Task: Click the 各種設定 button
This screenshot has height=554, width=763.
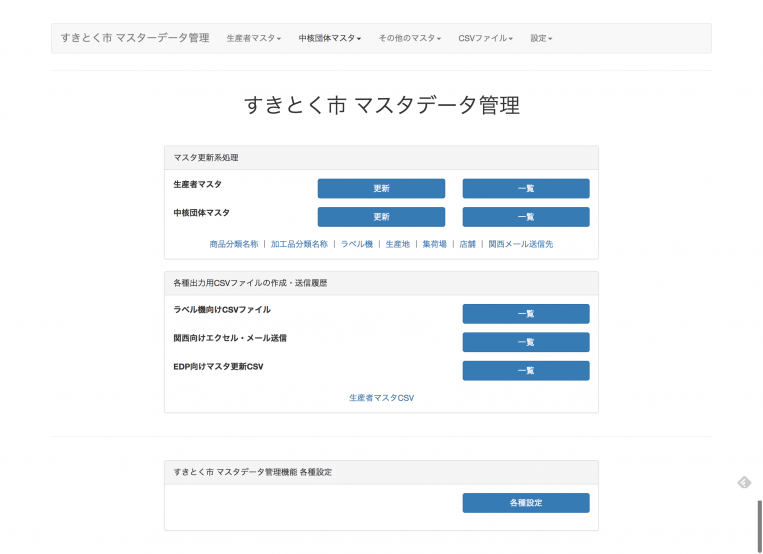Action: tap(526, 503)
